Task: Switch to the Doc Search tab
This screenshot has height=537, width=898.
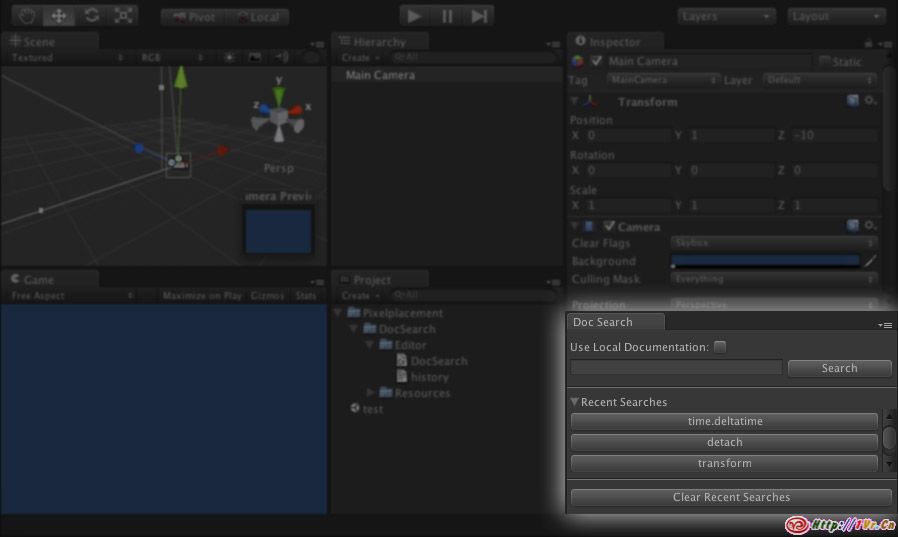Action: coord(602,322)
